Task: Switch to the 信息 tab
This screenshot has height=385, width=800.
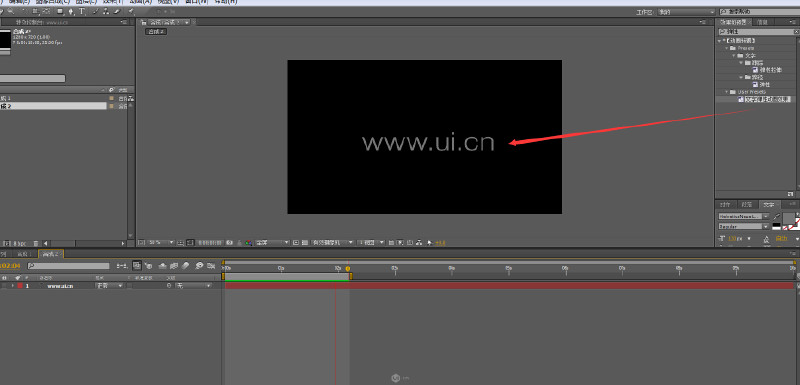Action: 762,22
